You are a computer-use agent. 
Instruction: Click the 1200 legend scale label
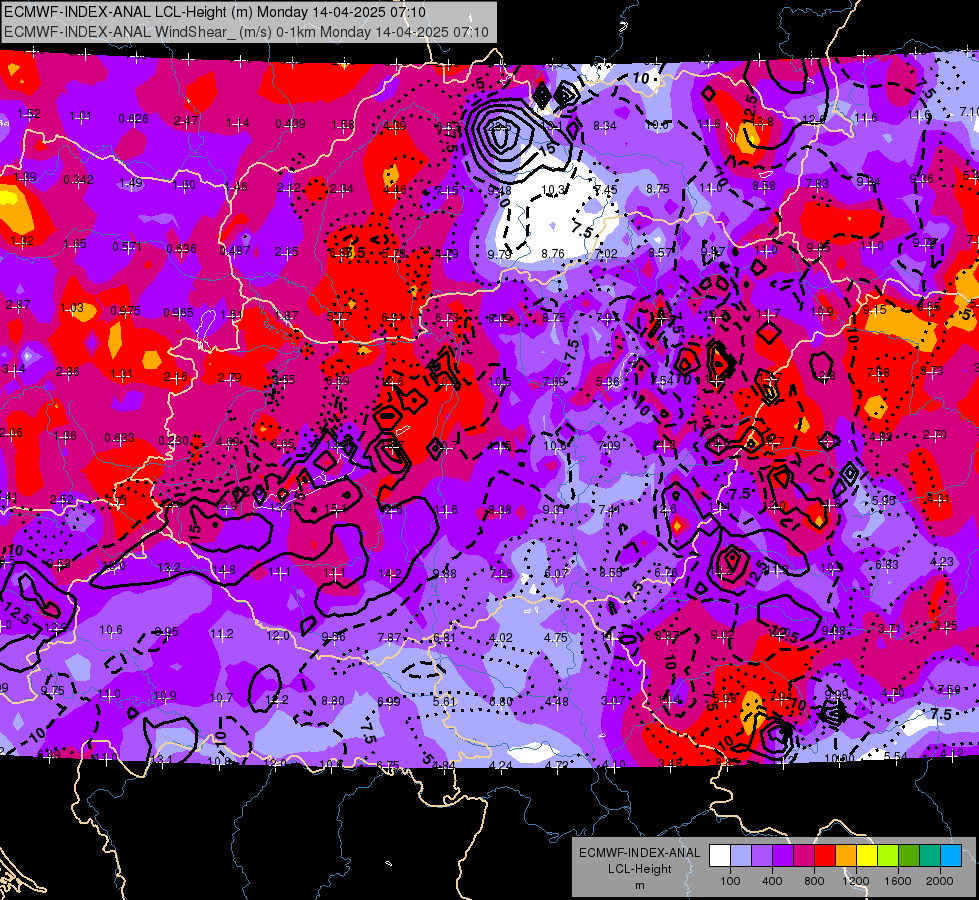[x=855, y=881]
